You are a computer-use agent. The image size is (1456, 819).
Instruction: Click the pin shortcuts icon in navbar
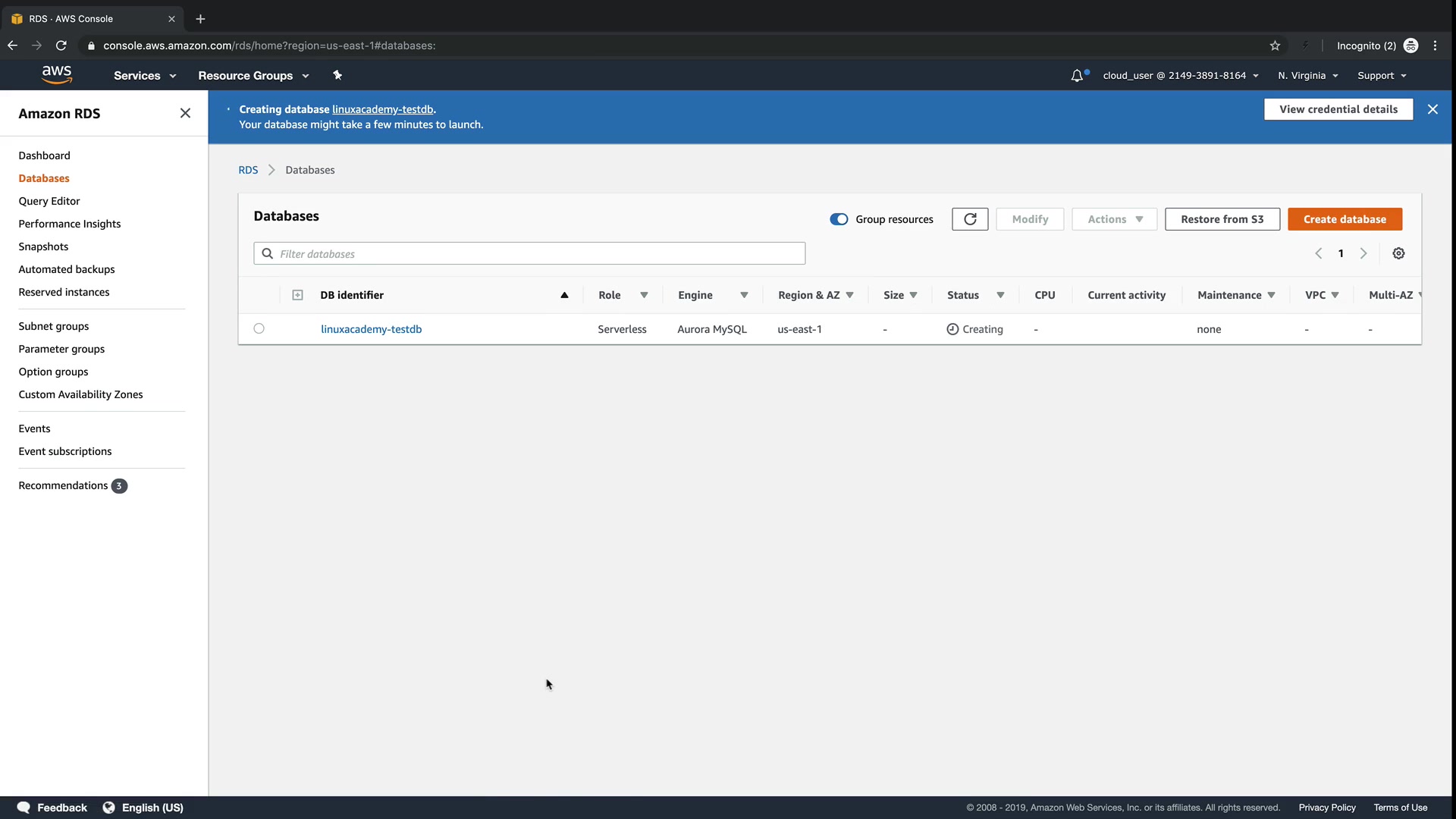point(337,75)
